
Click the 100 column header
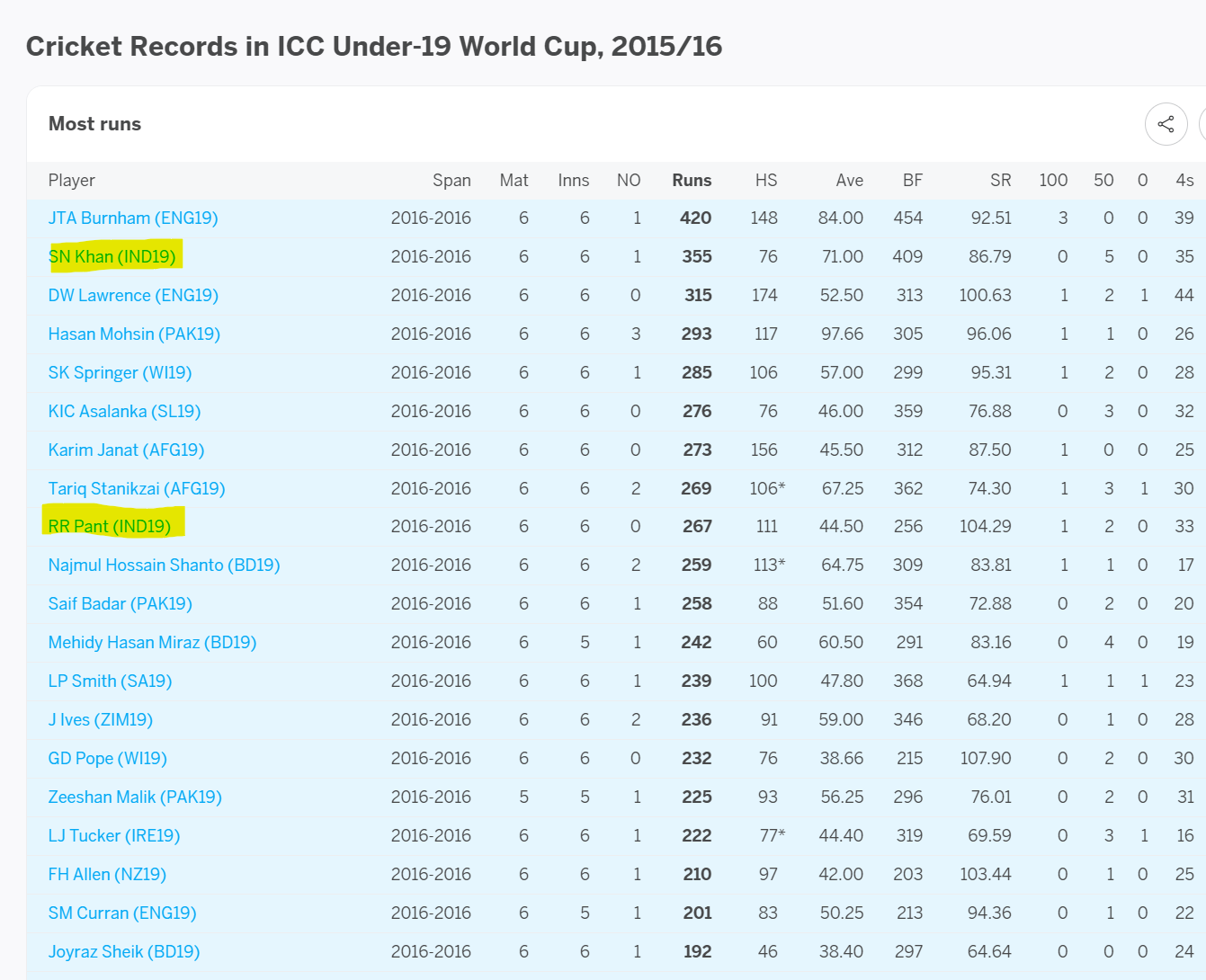(1053, 180)
